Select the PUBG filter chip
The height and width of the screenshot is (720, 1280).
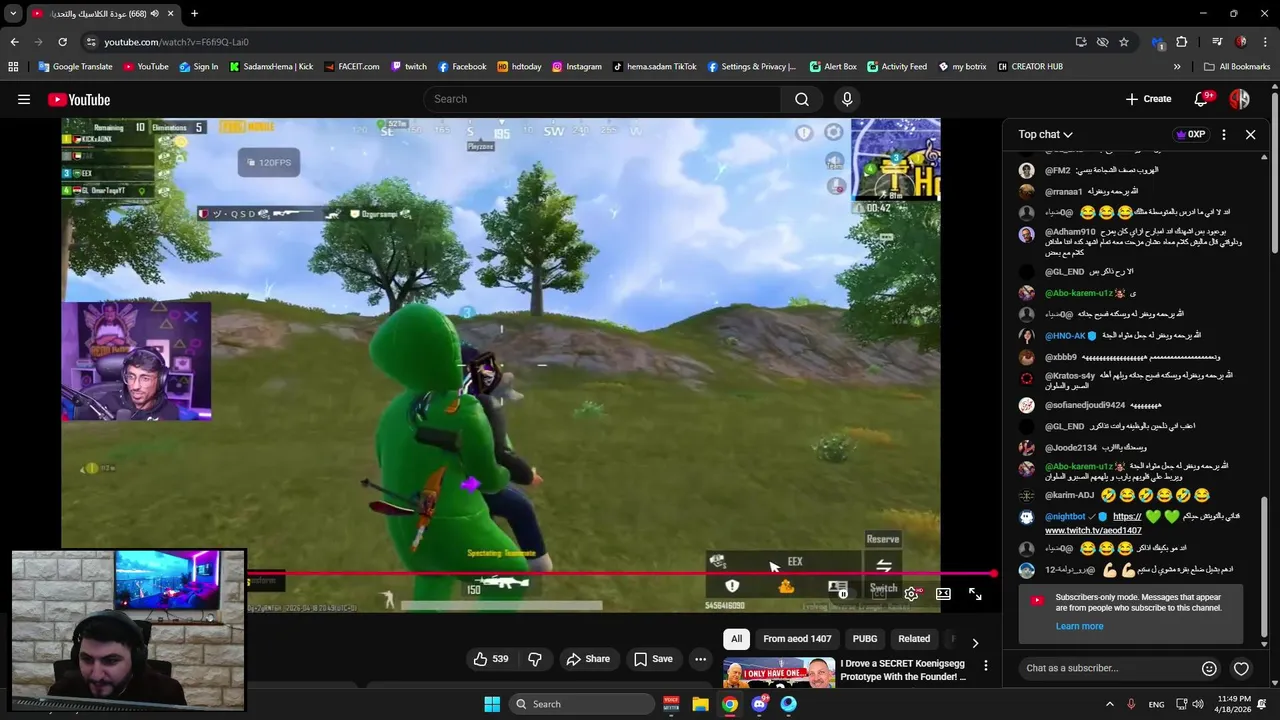point(865,639)
